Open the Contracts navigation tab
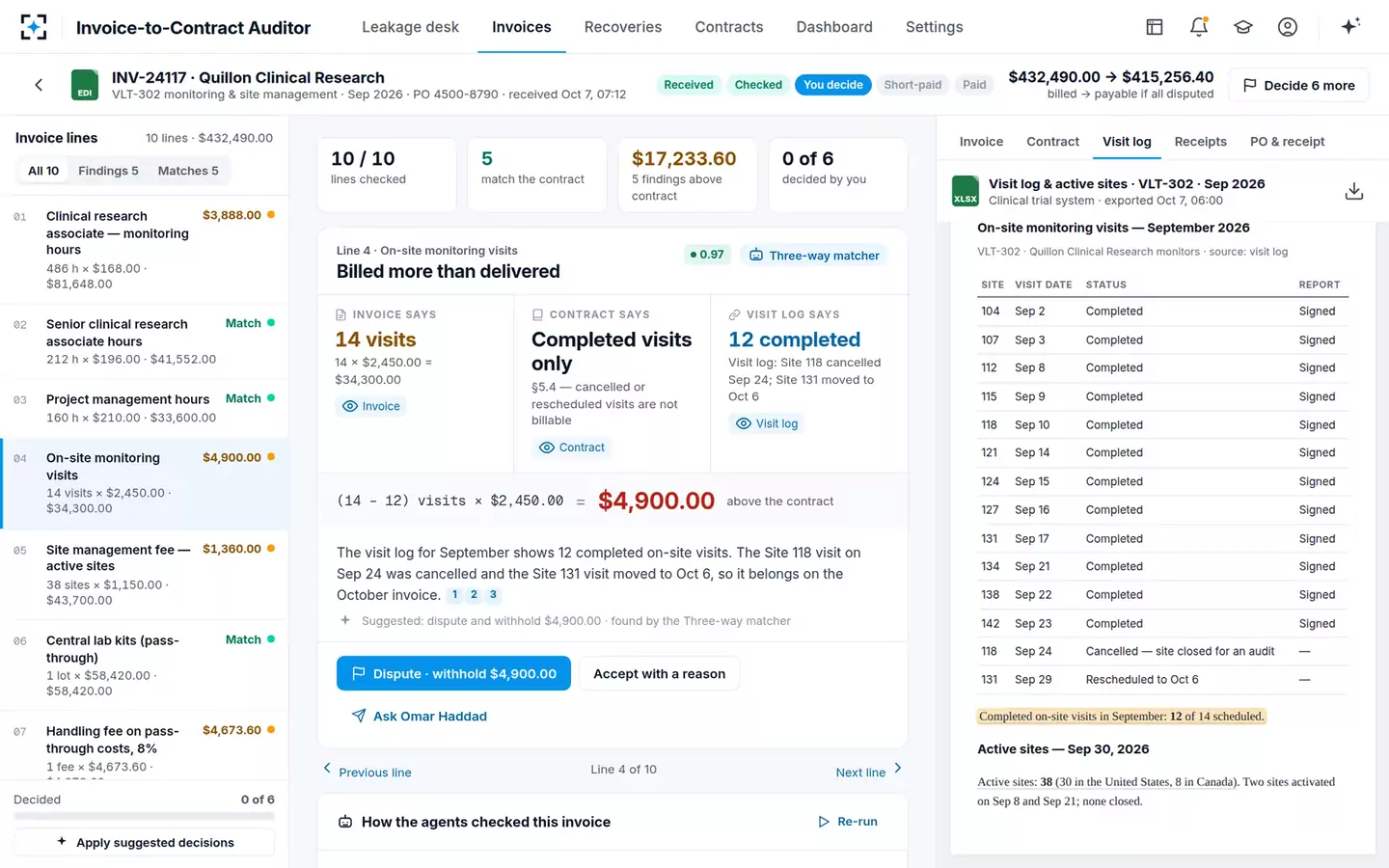This screenshot has height=868, width=1389. click(729, 27)
